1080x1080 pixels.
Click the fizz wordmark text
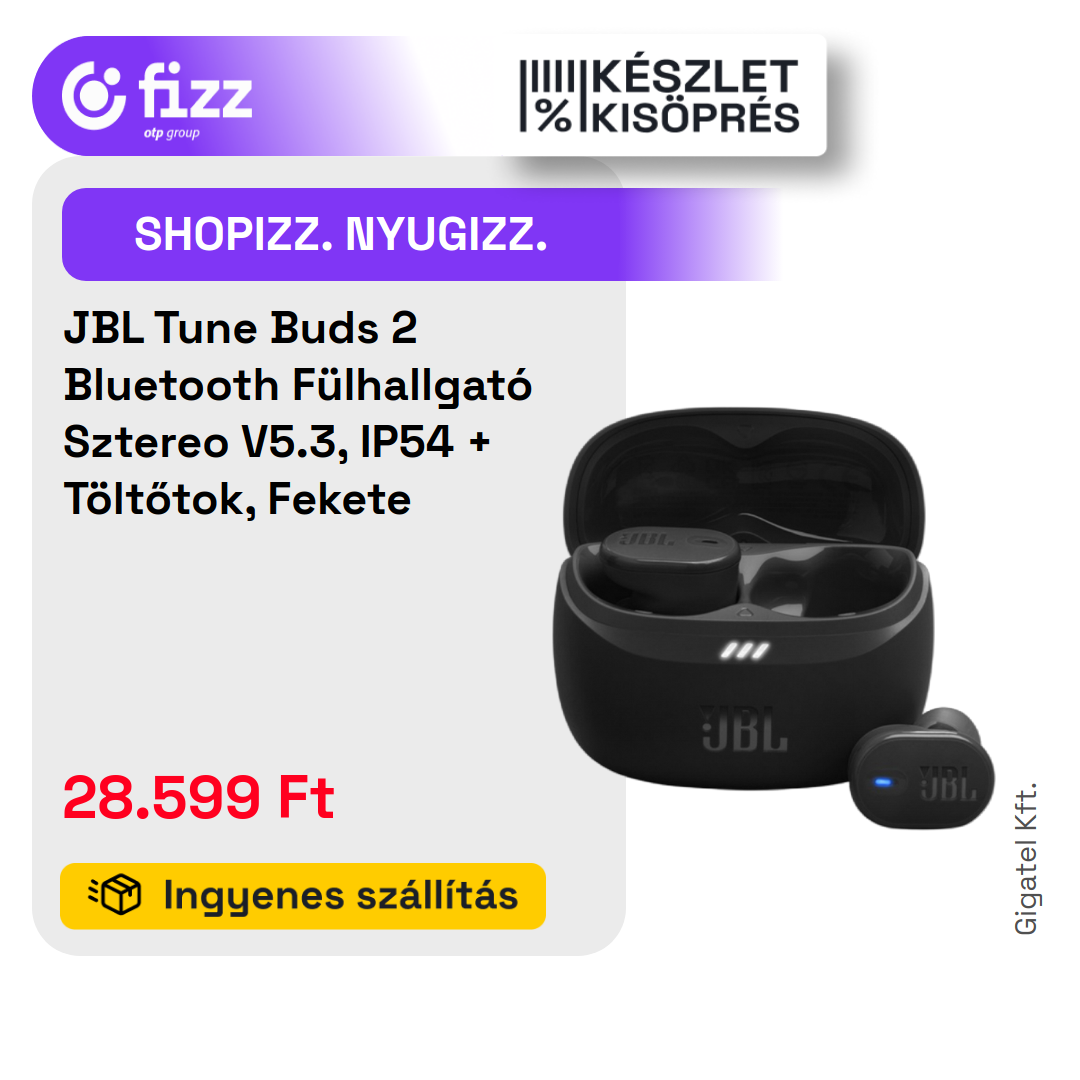pyautogui.click(x=195, y=91)
